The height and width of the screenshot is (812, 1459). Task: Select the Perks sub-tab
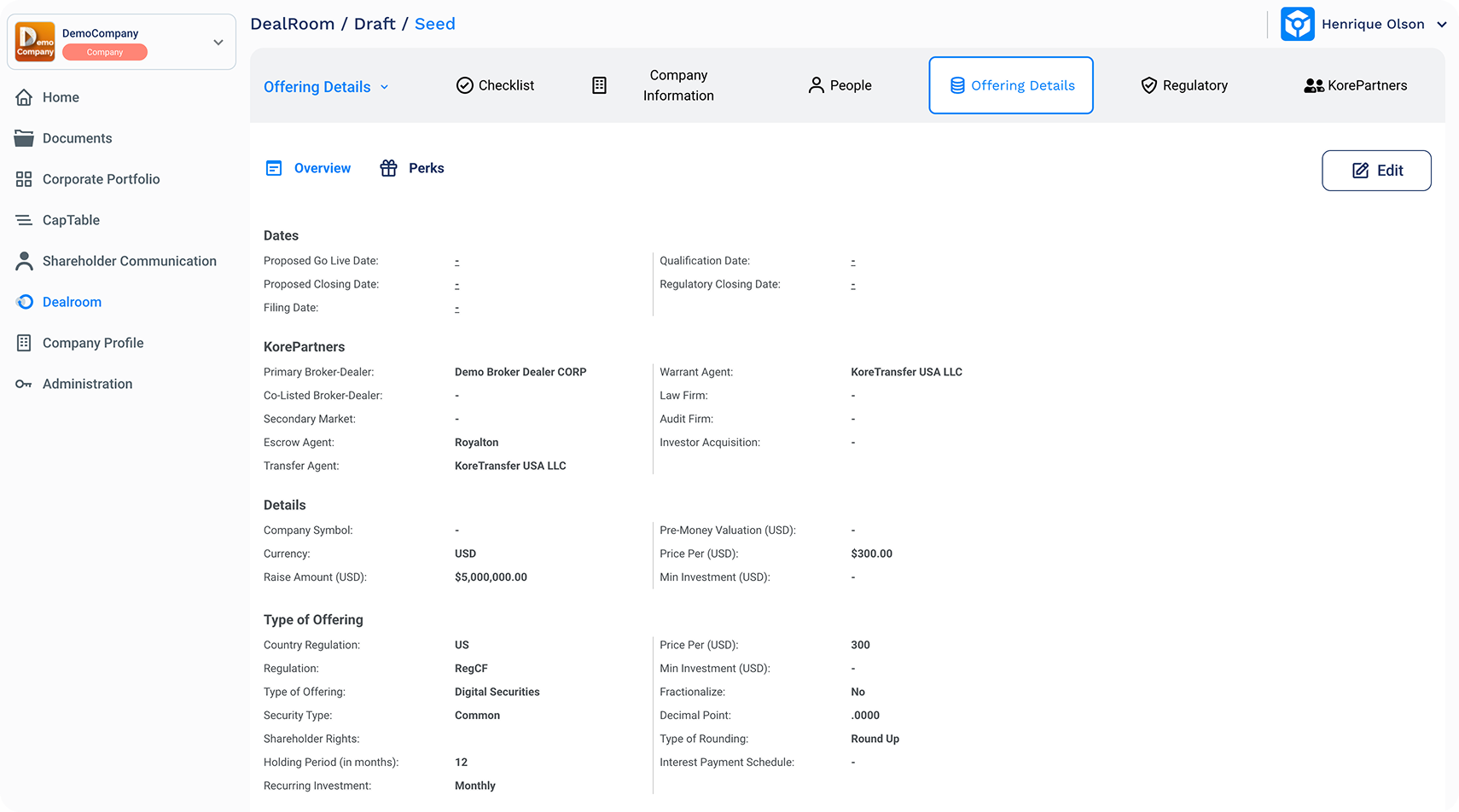pyautogui.click(x=412, y=168)
